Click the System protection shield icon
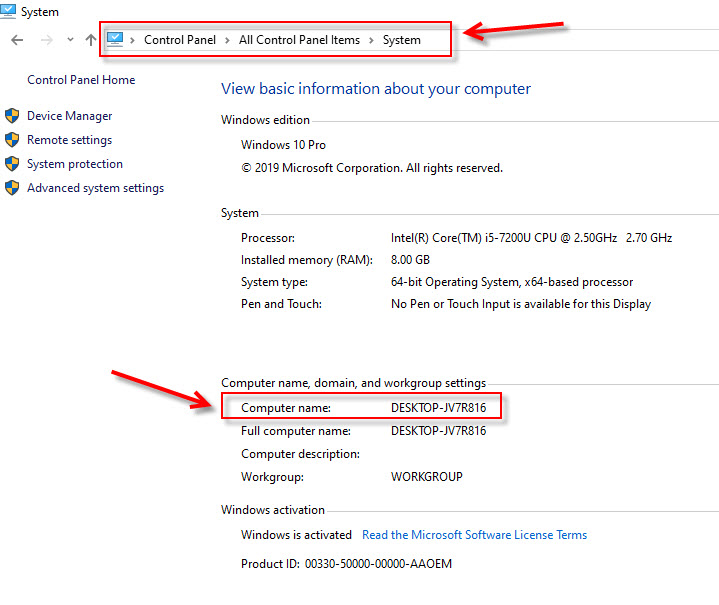Viewport: 719px width, 605px height. tap(12, 163)
